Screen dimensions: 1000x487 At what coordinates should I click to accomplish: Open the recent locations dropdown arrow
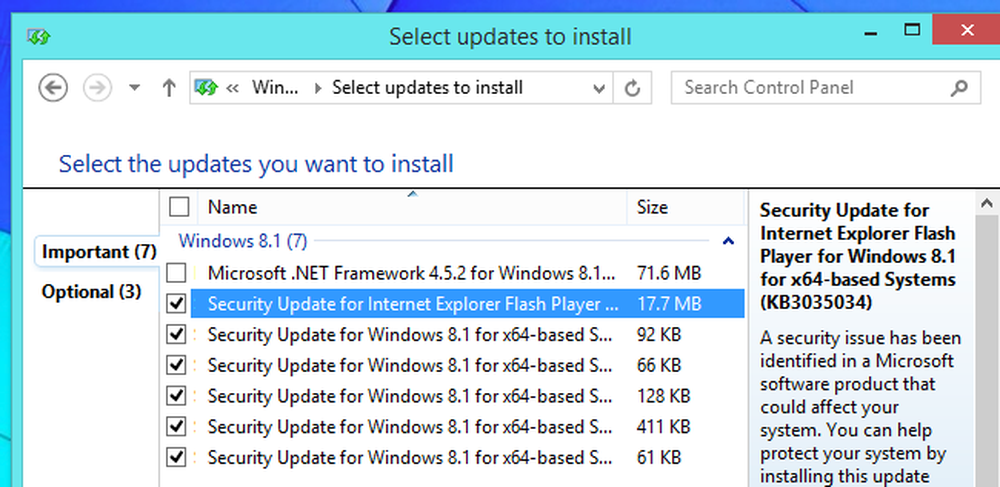coord(134,88)
